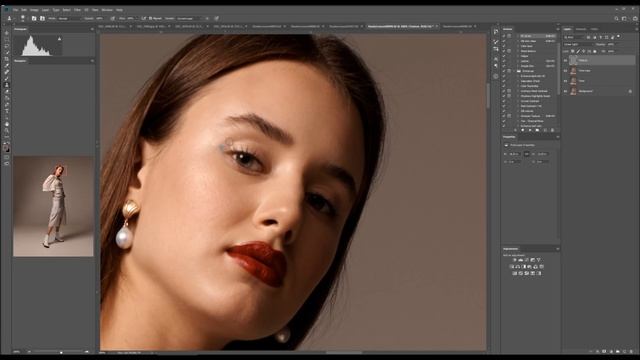640x360 pixels.
Task: Create new action with Actions panel icon
Action: [545, 130]
